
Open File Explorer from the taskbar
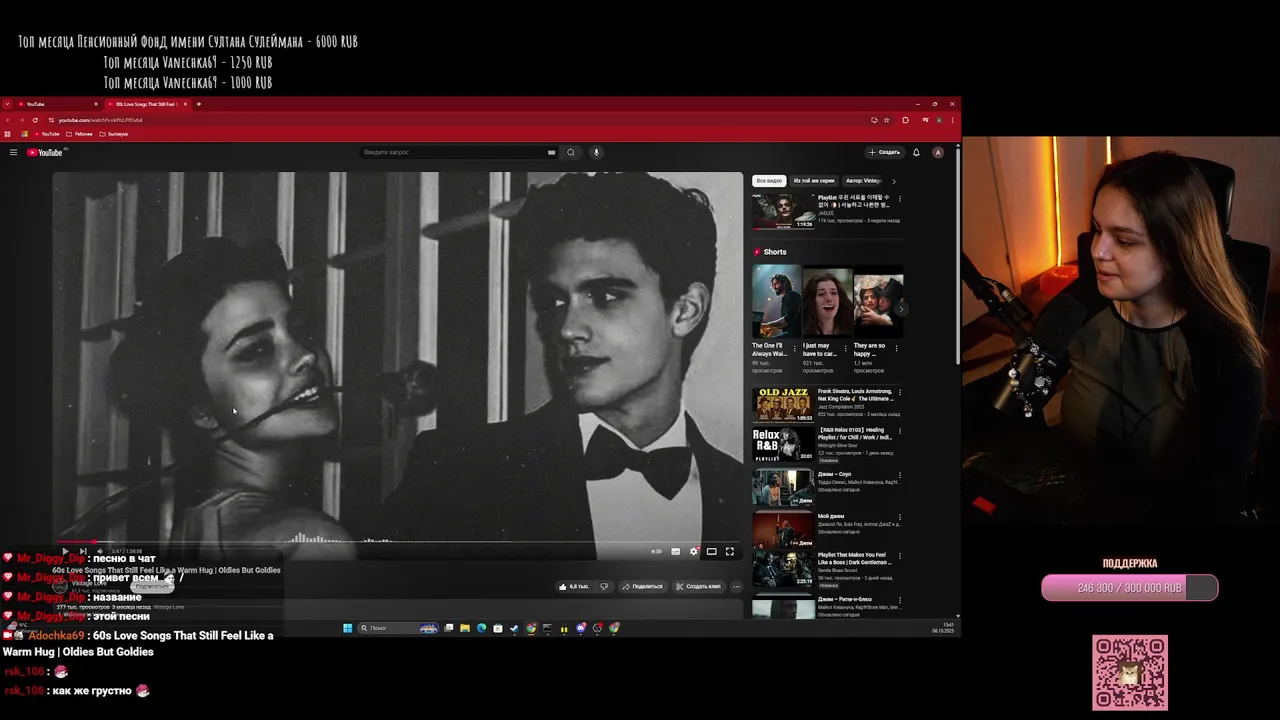(465, 628)
